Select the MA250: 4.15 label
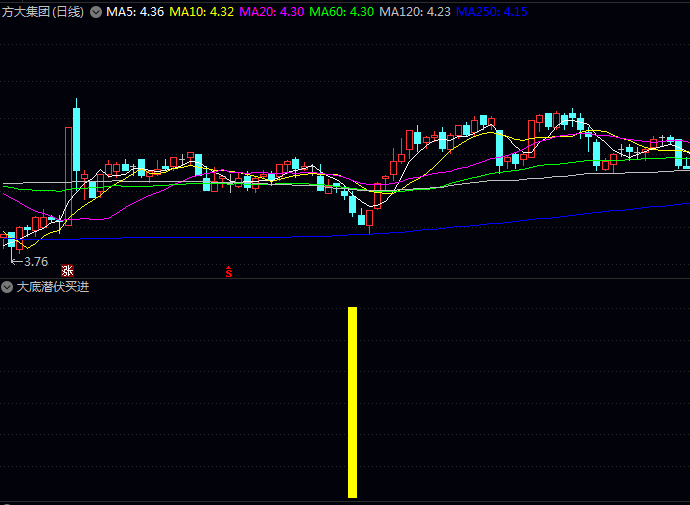Image resolution: width=690 pixels, height=505 pixels. click(x=492, y=12)
